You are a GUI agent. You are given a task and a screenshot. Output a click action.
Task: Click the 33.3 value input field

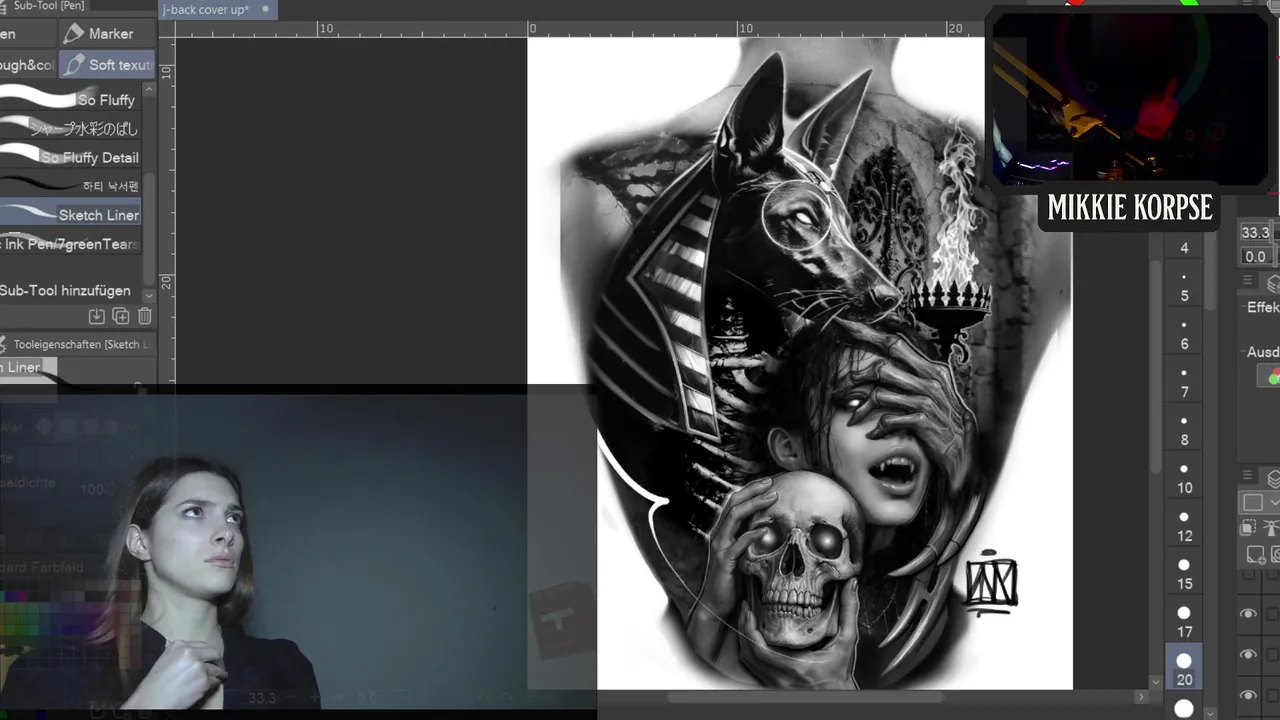pyautogui.click(x=1258, y=232)
